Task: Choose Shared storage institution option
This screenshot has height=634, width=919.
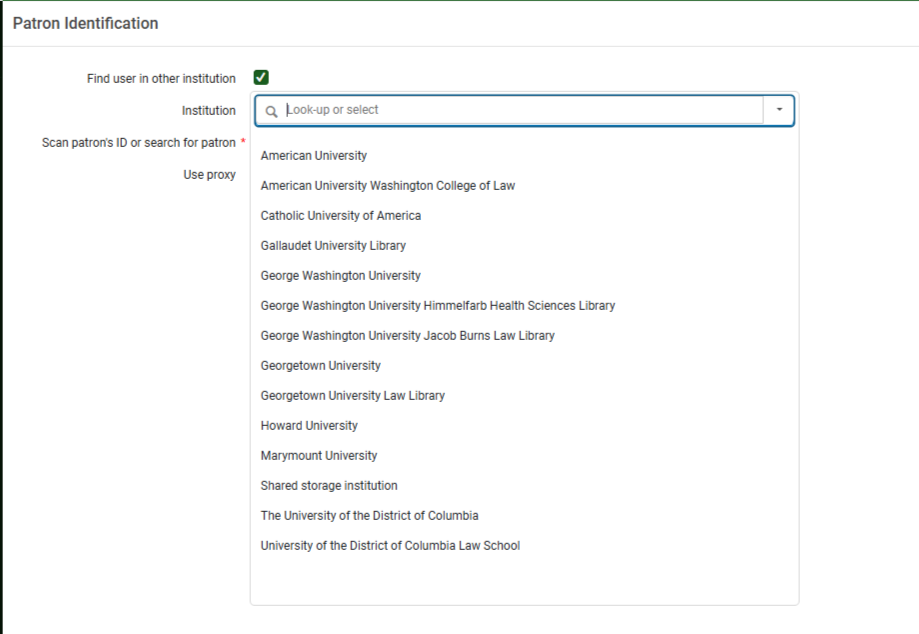Action: 329,486
